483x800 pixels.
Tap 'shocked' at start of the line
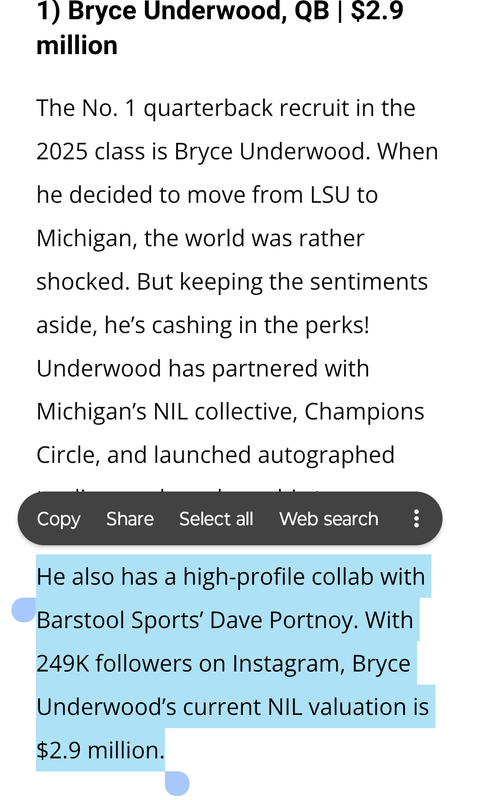coord(81,282)
